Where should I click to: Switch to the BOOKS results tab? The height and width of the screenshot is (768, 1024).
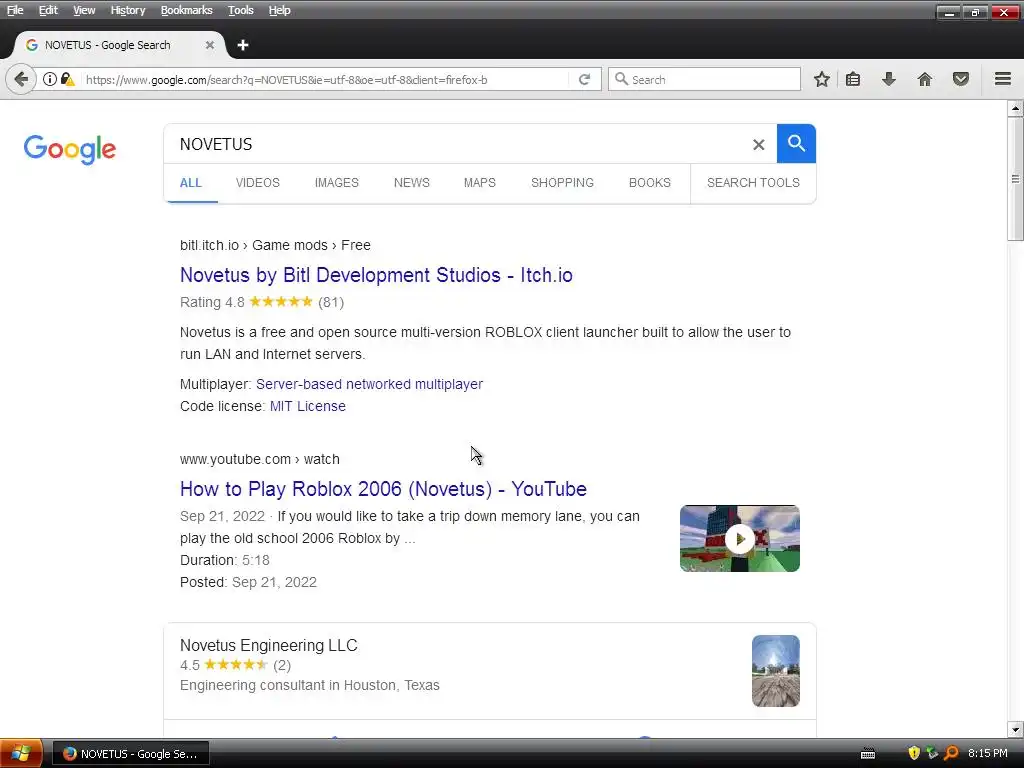pyautogui.click(x=649, y=183)
